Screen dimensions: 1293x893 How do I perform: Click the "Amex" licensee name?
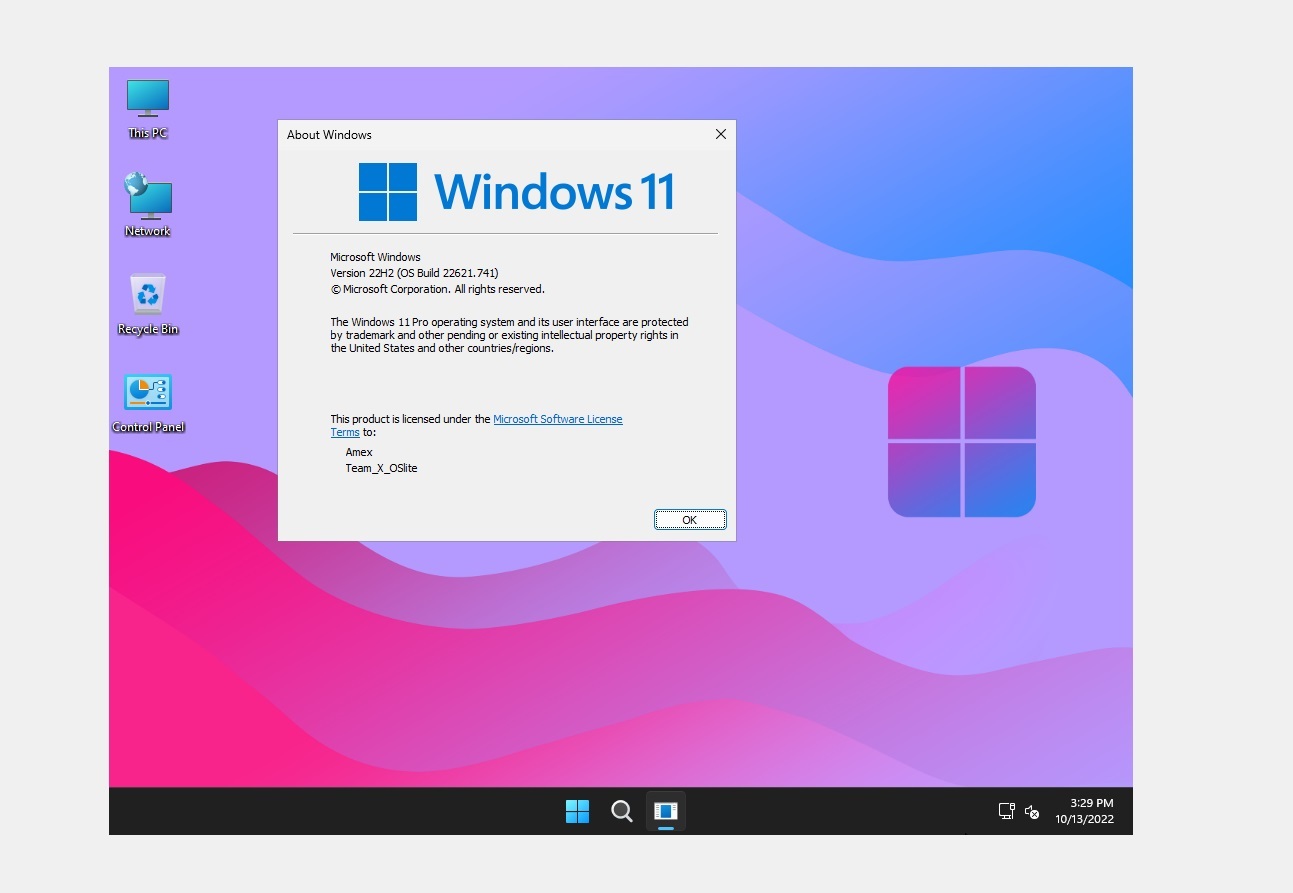tap(359, 452)
